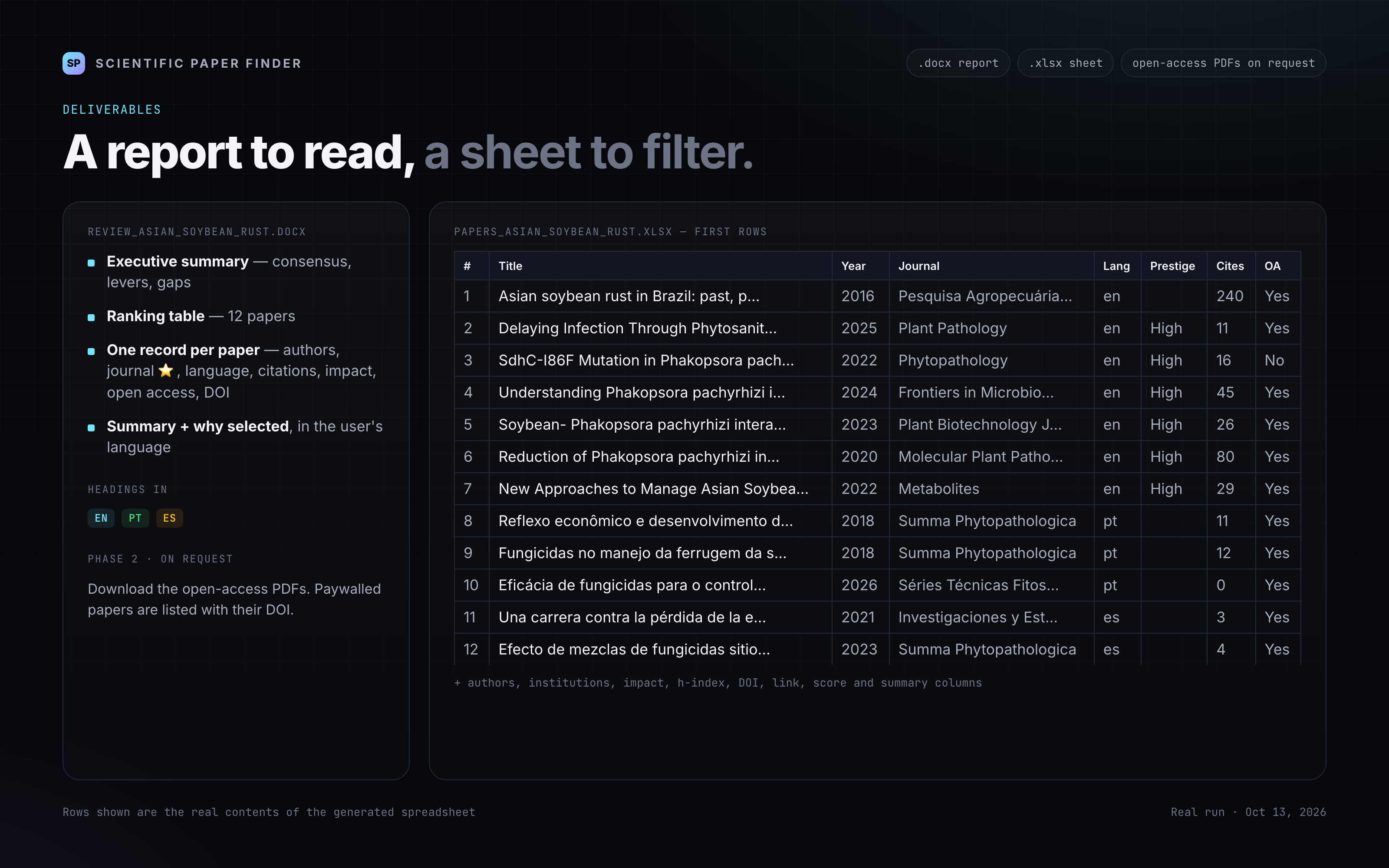
Task: Select the PT language tag
Action: click(x=135, y=518)
